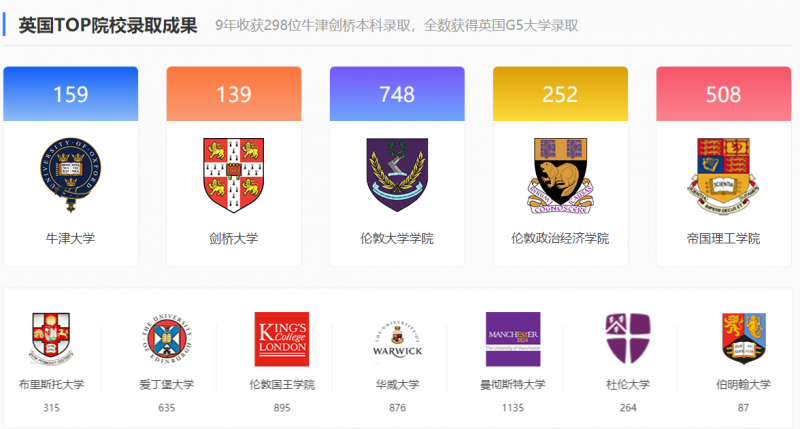Click the Manchester 1824 purple logo
Screen dimensions: 800x429
pos(513,339)
